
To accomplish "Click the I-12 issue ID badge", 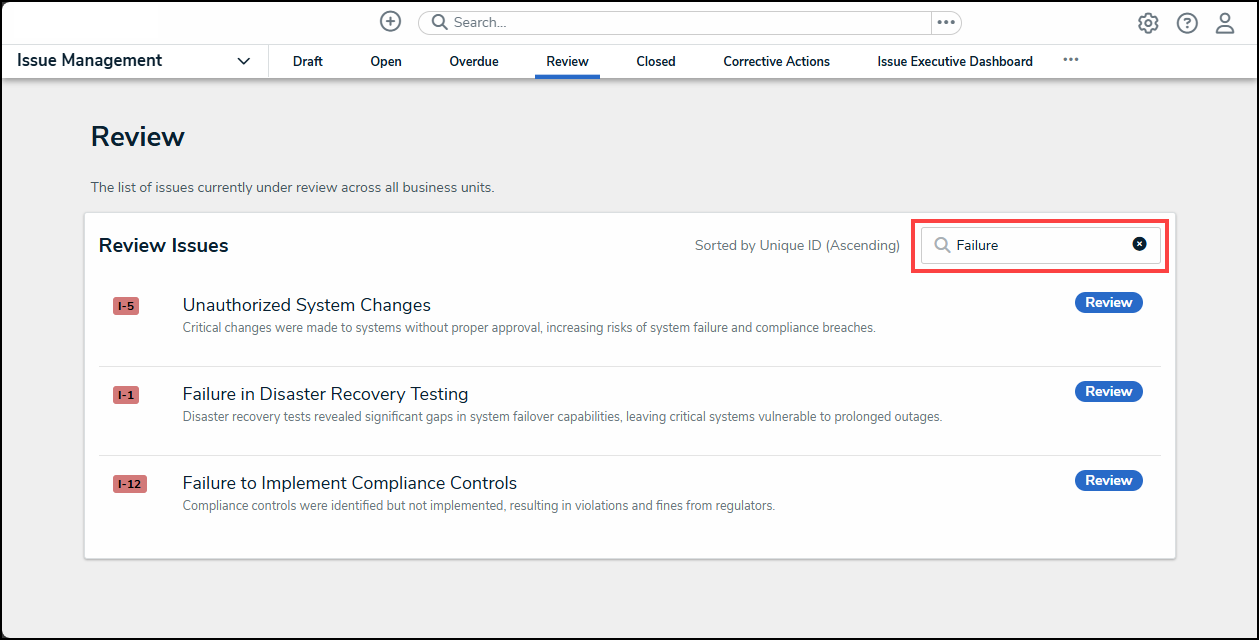I will coord(130,484).
